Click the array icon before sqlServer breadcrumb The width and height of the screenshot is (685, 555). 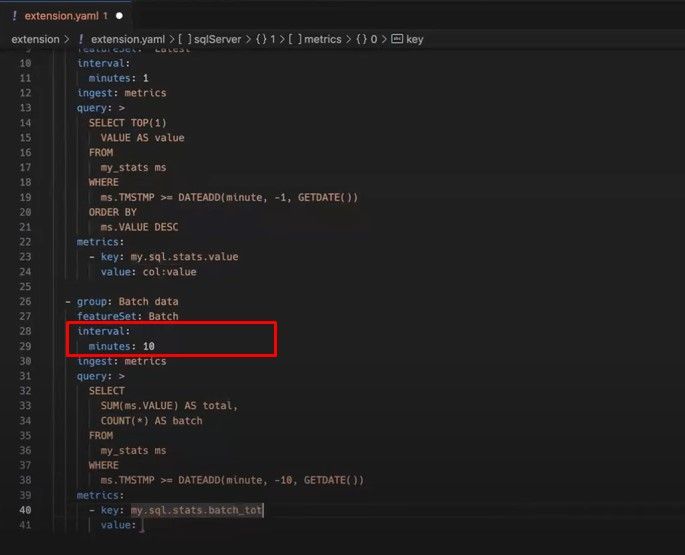(183, 39)
